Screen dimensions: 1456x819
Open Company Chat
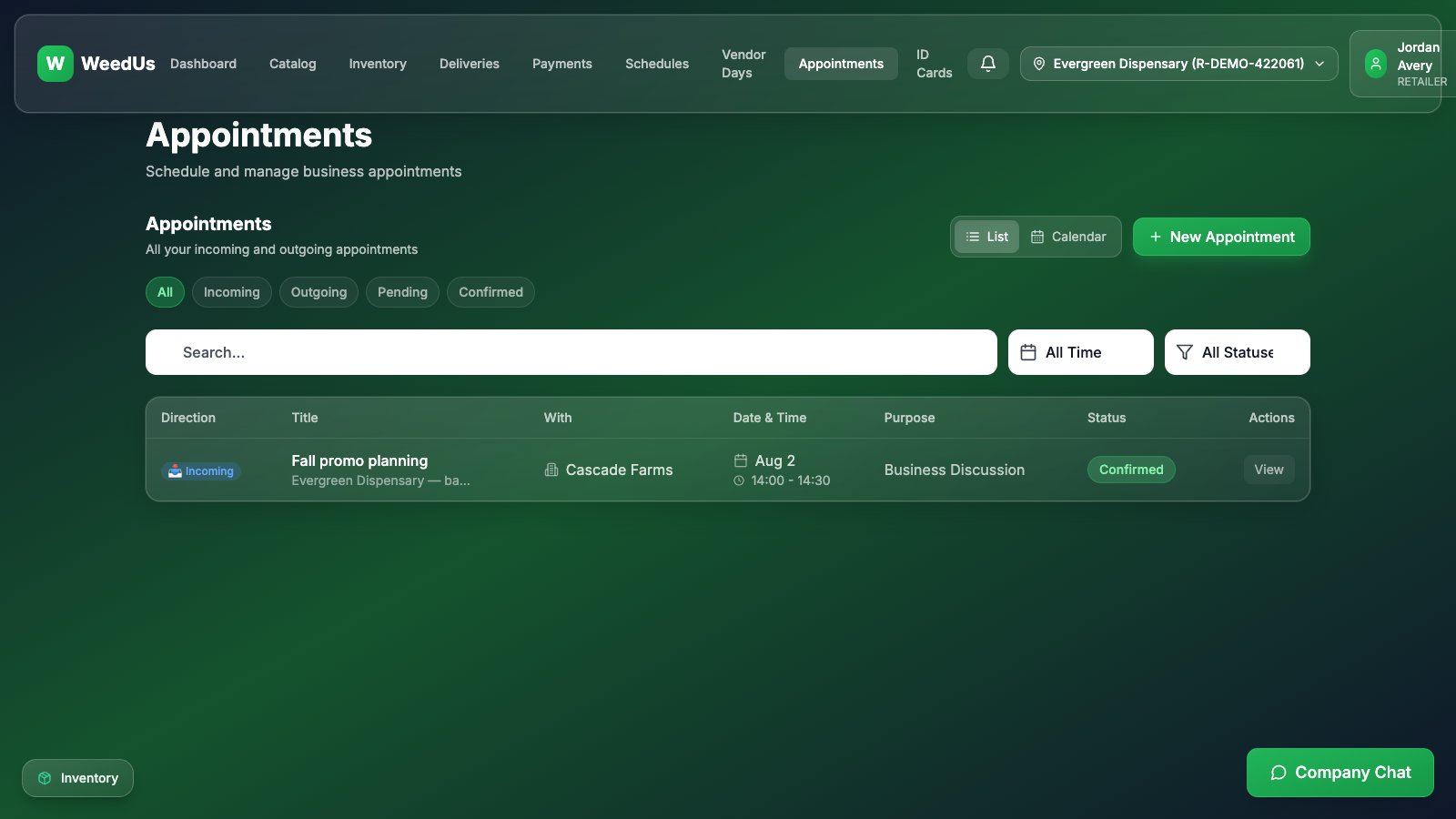pyautogui.click(x=1340, y=773)
